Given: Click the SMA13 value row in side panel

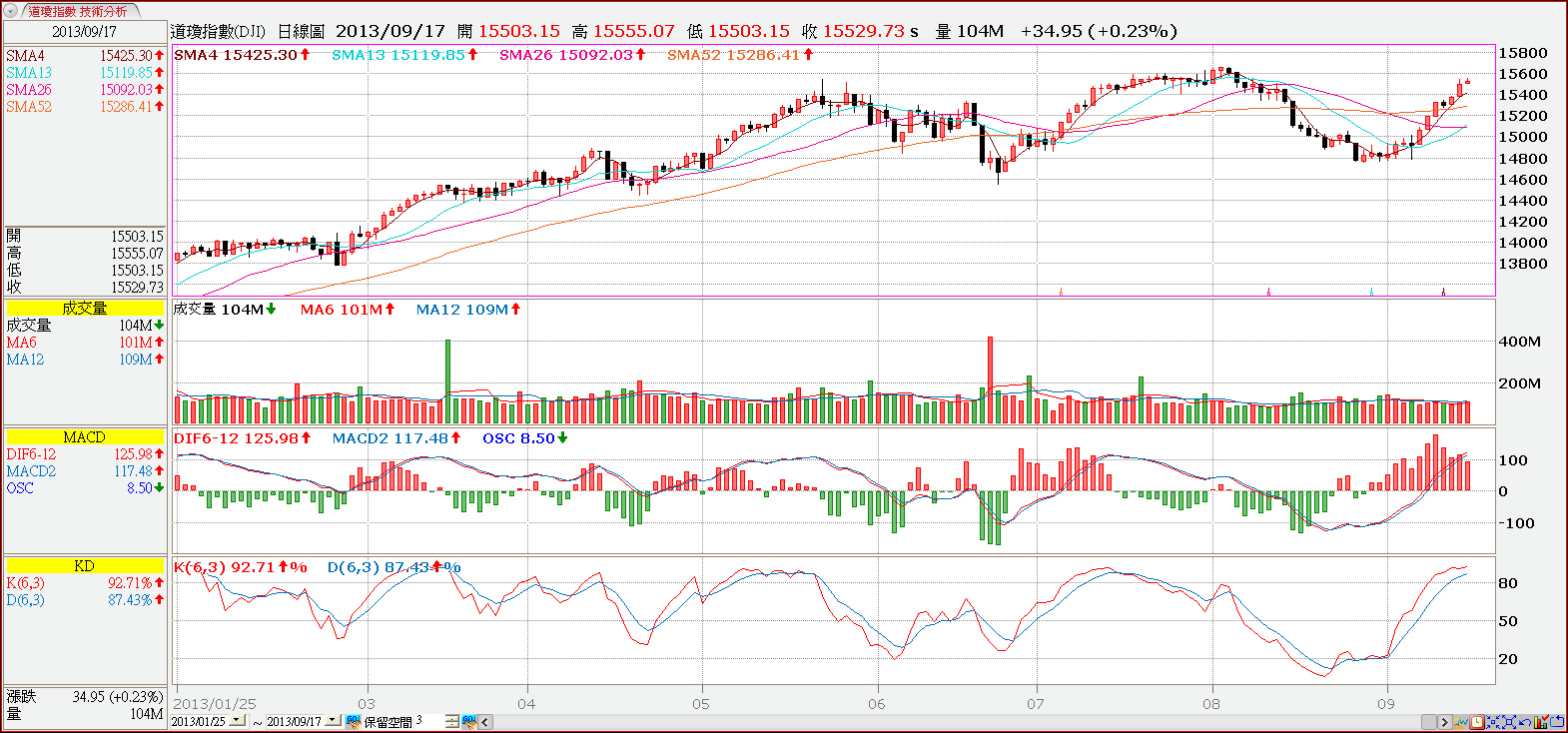Looking at the screenshot, I should click(x=85, y=73).
